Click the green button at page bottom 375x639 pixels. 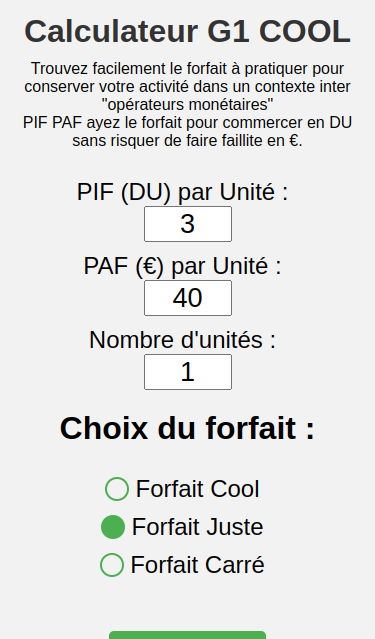pyautogui.click(x=188, y=635)
